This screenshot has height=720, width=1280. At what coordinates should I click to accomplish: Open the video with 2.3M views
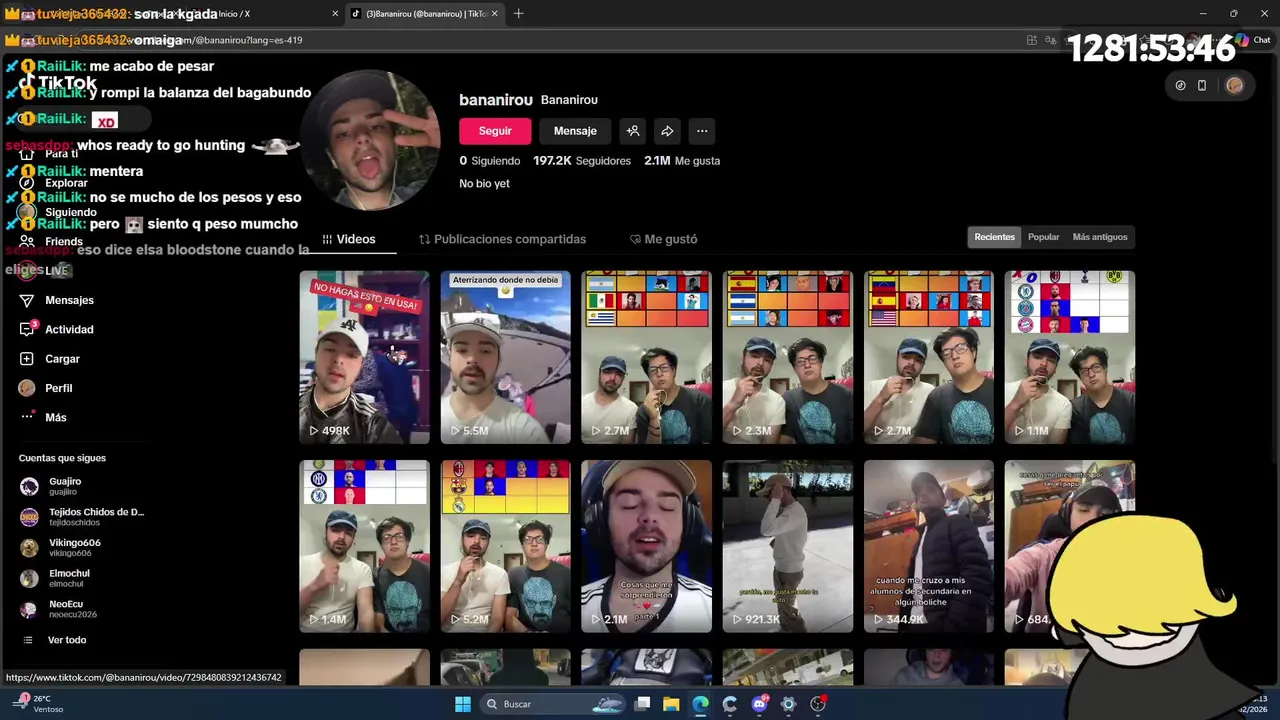coord(788,357)
